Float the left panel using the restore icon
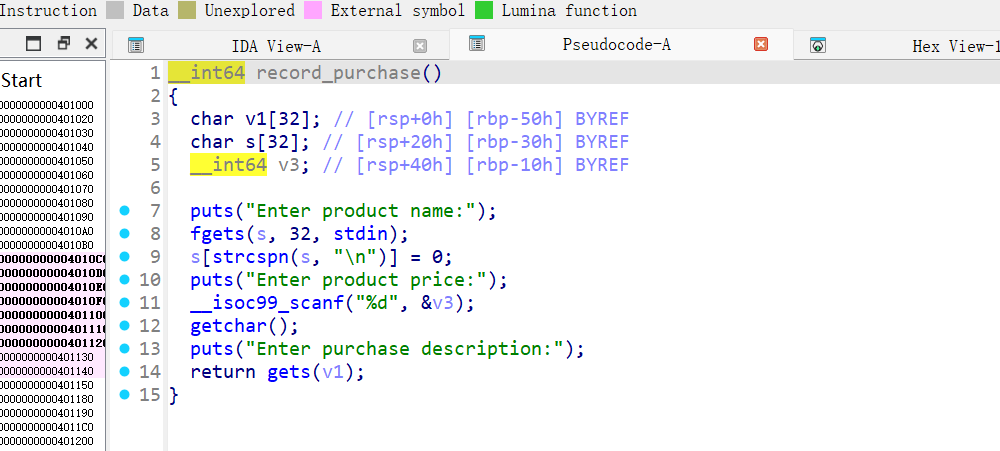This screenshot has height=451, width=1000. [63, 43]
